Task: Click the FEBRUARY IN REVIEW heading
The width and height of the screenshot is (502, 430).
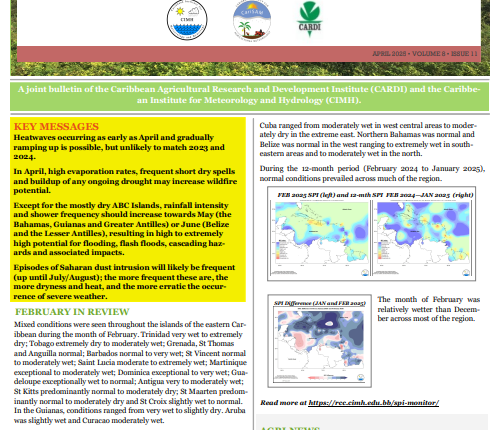Action: pyautogui.click(x=72, y=312)
